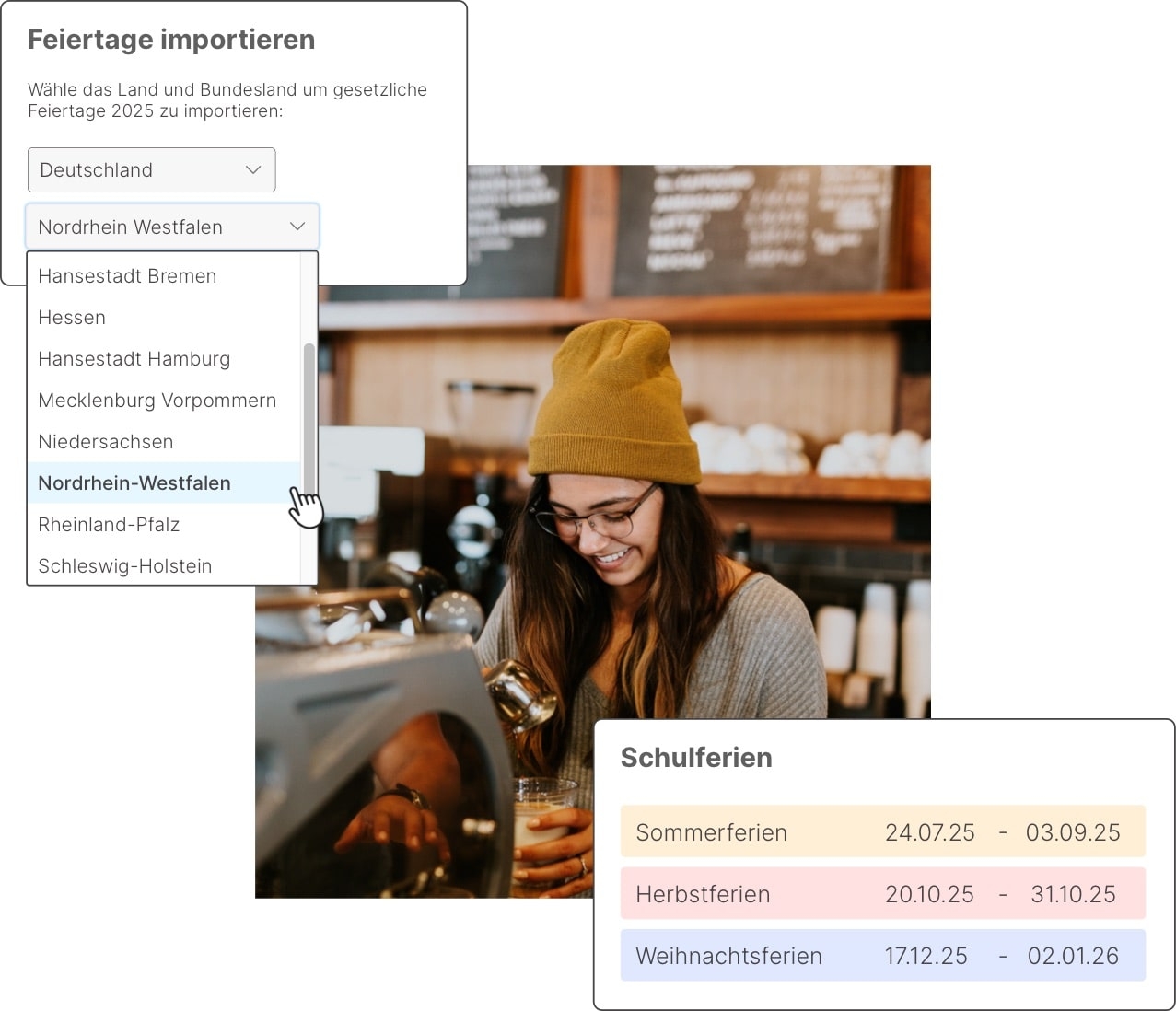Click the pink Herbstferien row
This screenshot has width=1176, height=1011.
click(881, 893)
